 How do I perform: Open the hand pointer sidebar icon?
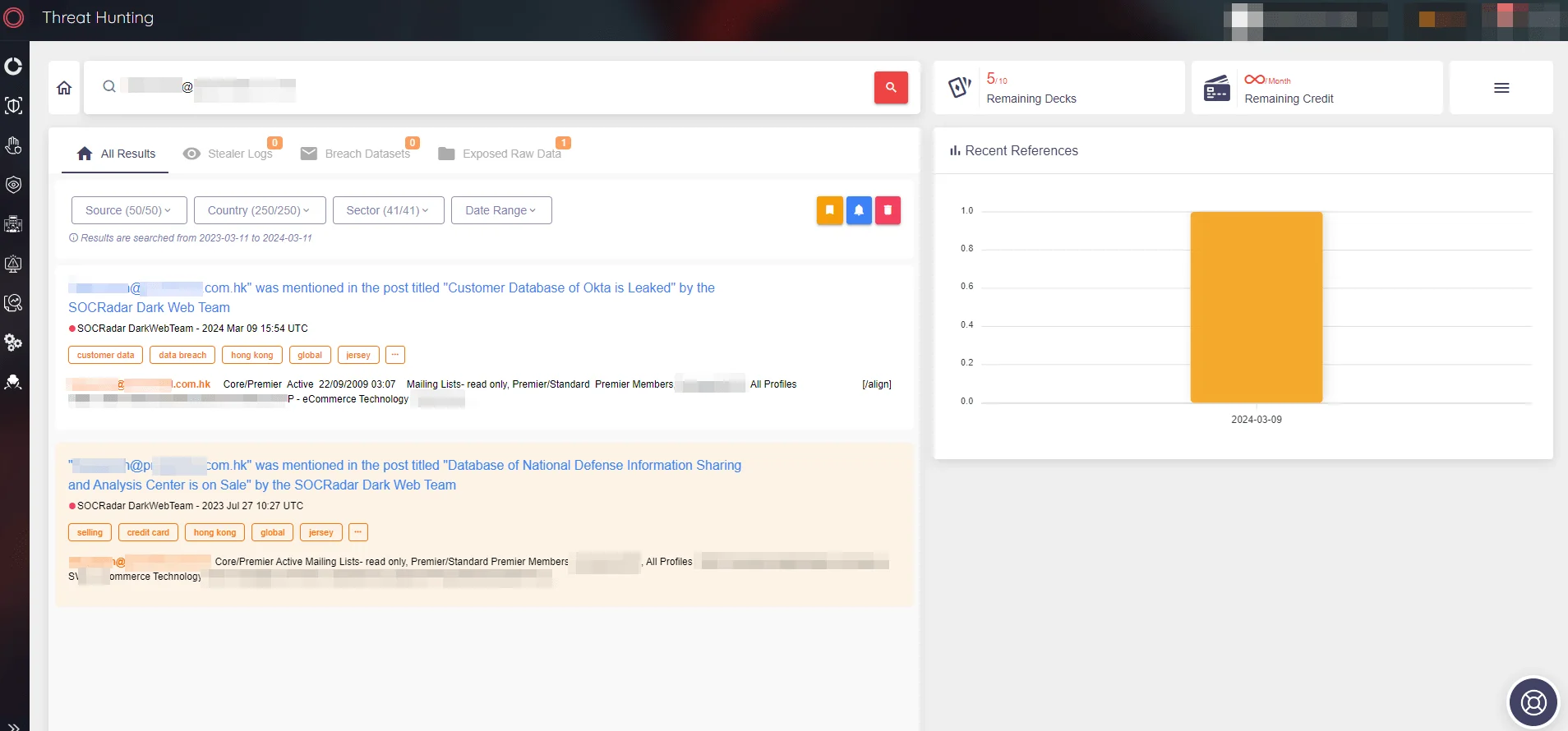[x=13, y=145]
